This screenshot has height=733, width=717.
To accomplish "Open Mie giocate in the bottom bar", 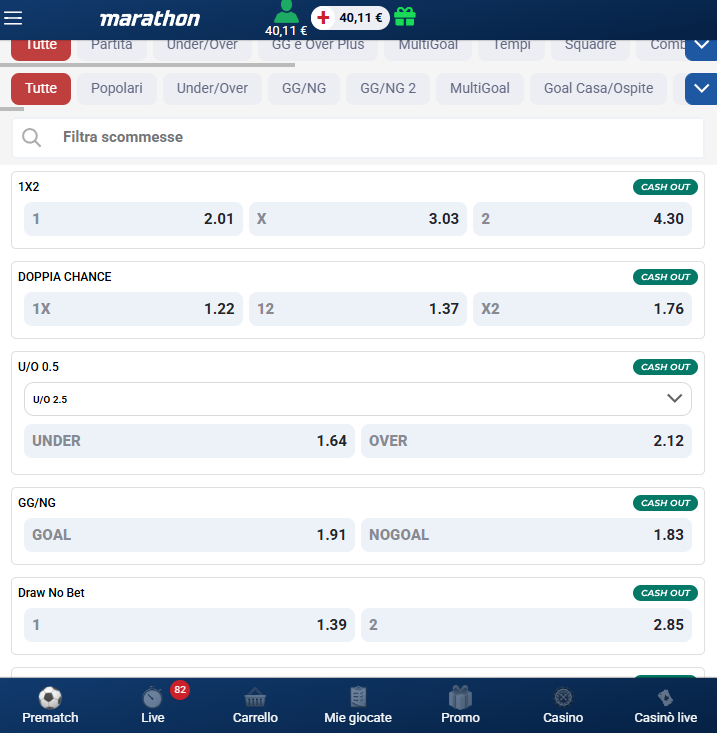I will click(x=358, y=705).
